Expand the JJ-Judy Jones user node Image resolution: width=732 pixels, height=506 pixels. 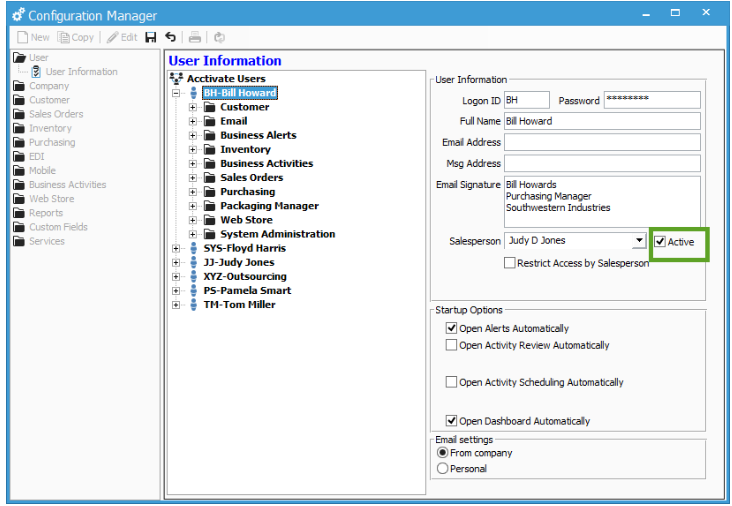(176, 262)
